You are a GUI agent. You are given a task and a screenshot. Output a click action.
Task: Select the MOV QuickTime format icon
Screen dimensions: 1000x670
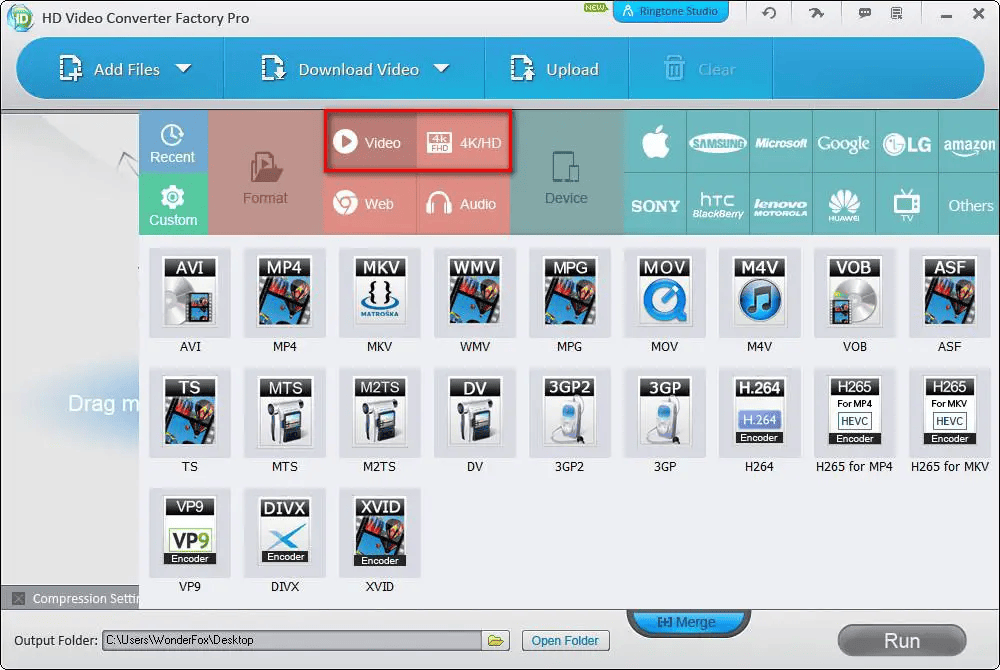click(x=664, y=292)
